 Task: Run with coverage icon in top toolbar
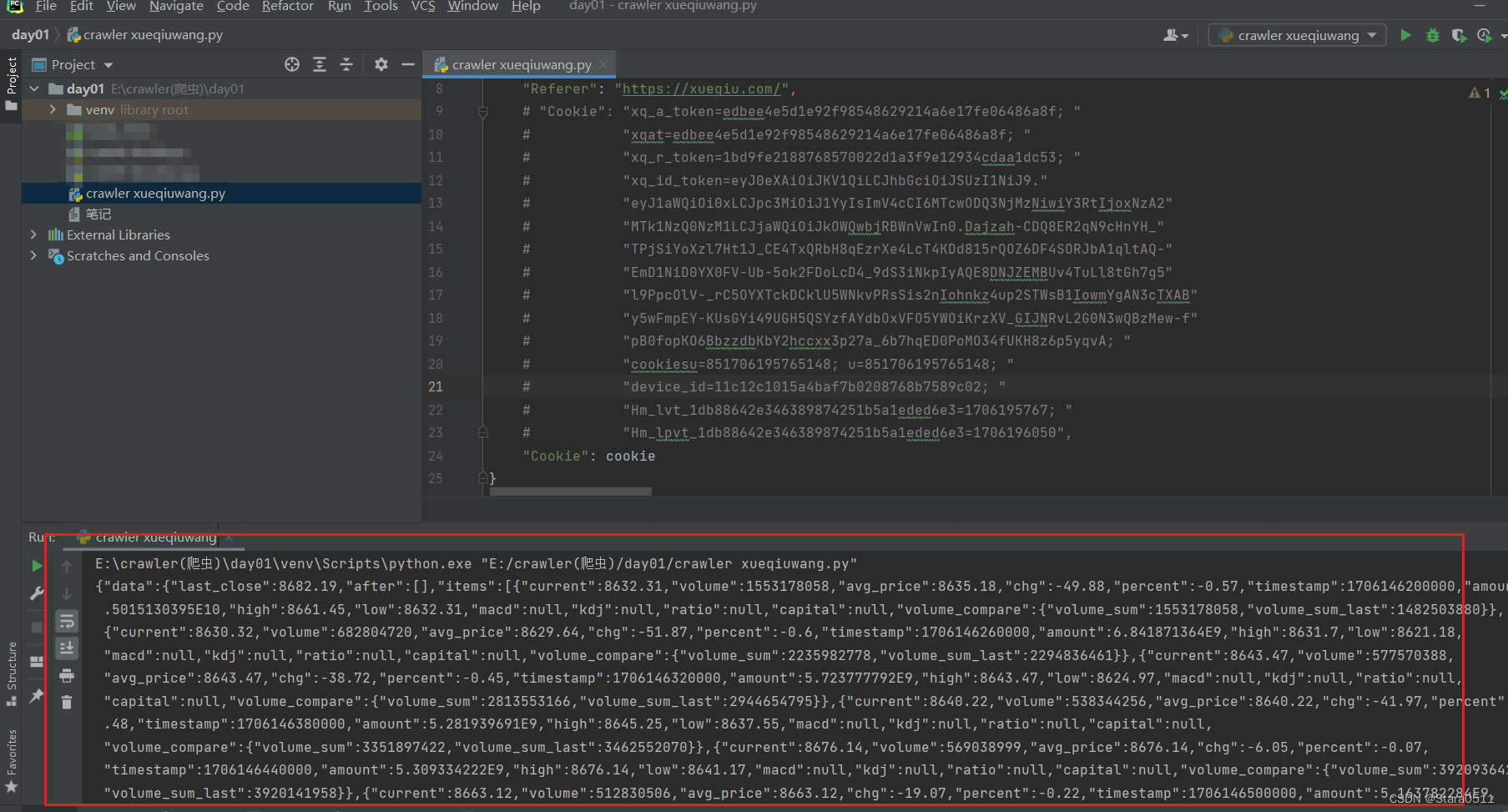1459,35
